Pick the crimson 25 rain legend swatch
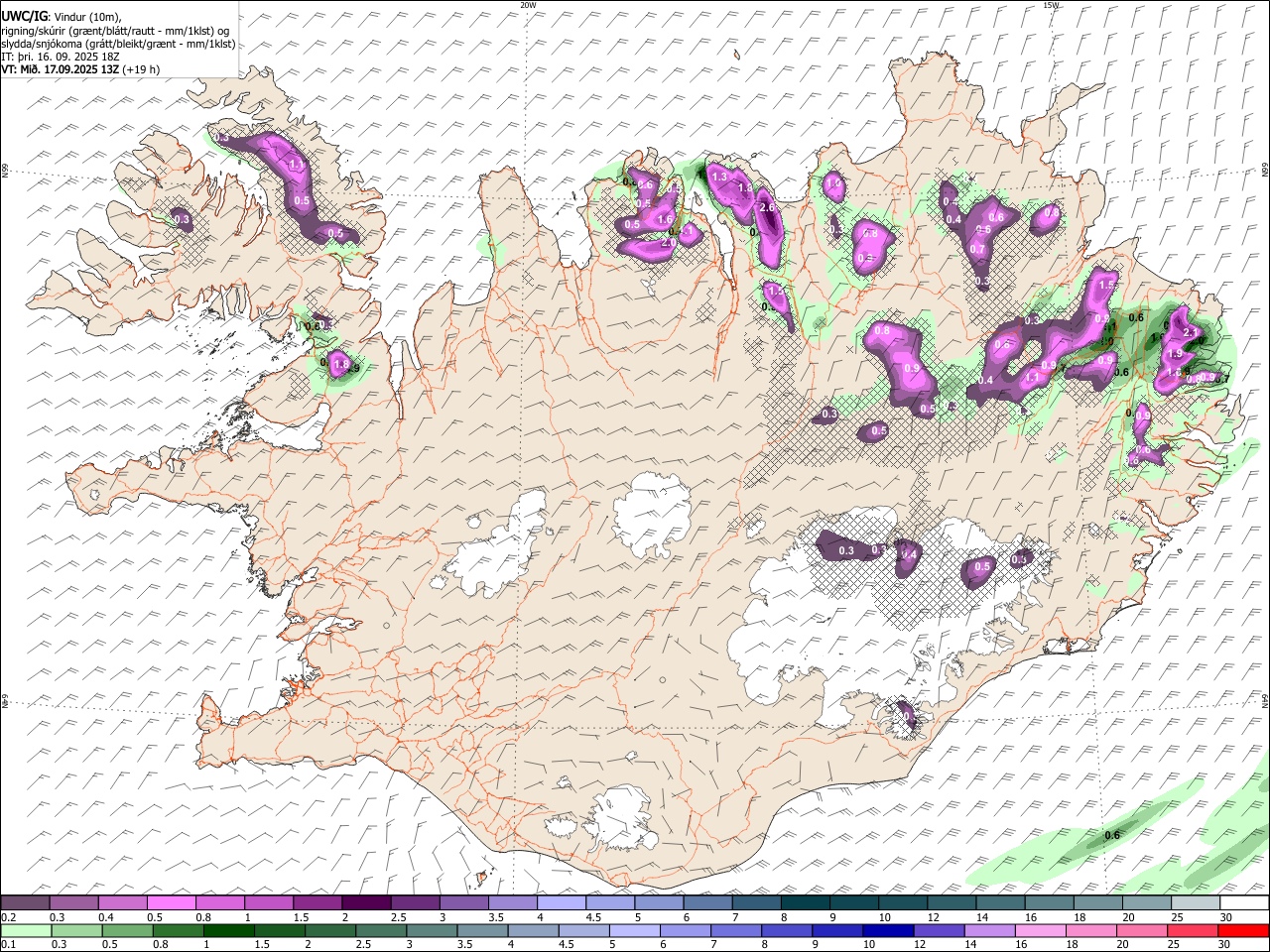Image resolution: width=1270 pixels, height=952 pixels. coord(1192,930)
